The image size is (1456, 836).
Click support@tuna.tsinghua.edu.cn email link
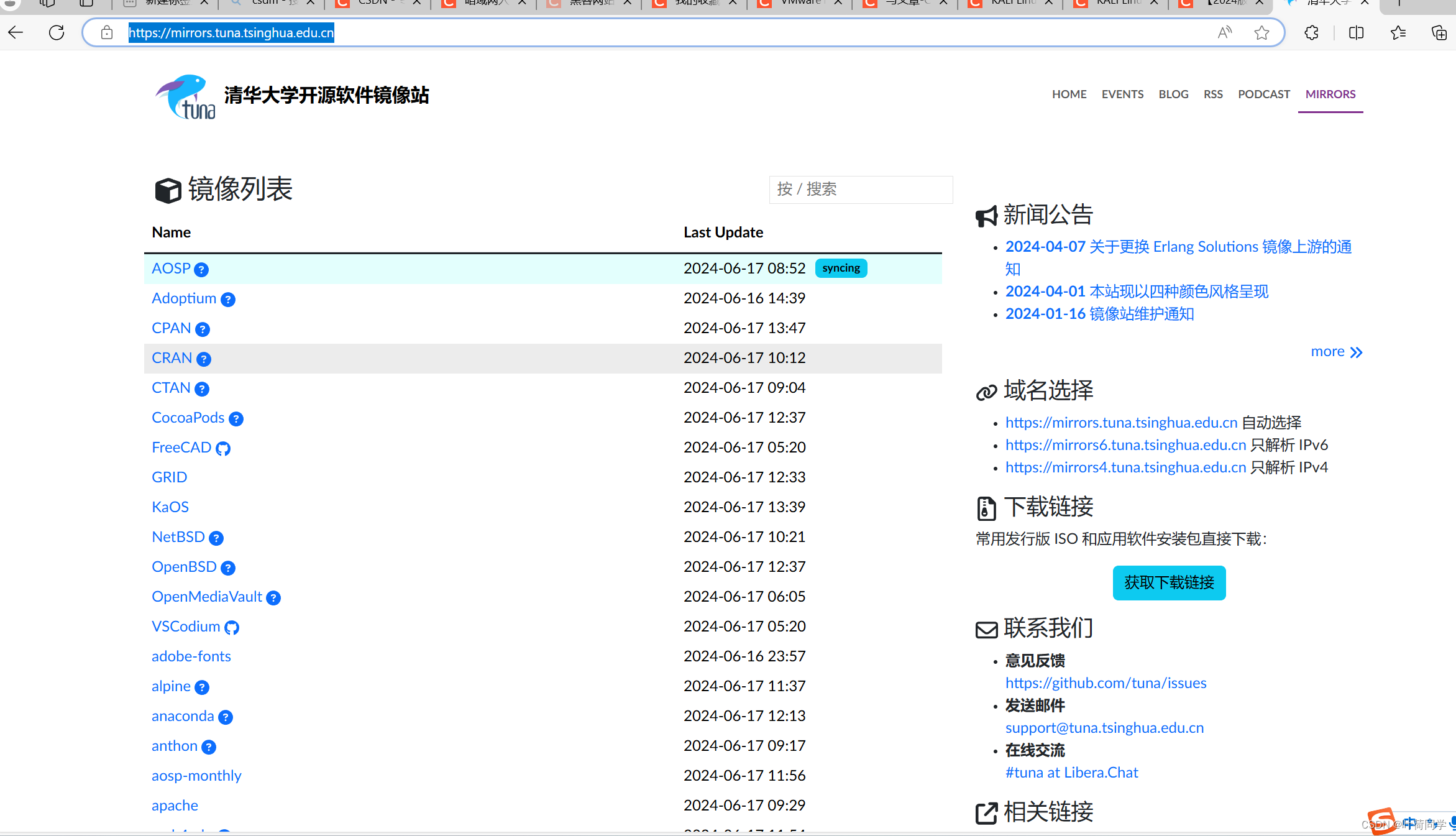tap(1104, 728)
